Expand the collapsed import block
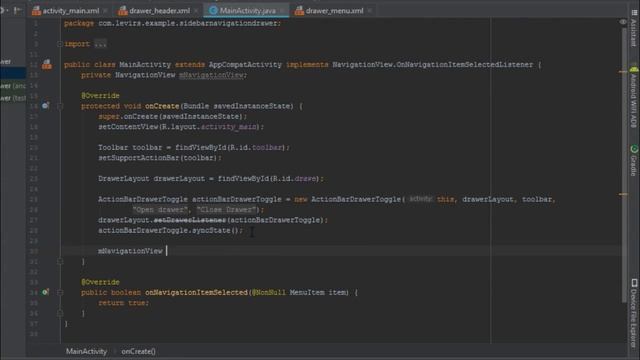The image size is (640, 360). pos(60,44)
